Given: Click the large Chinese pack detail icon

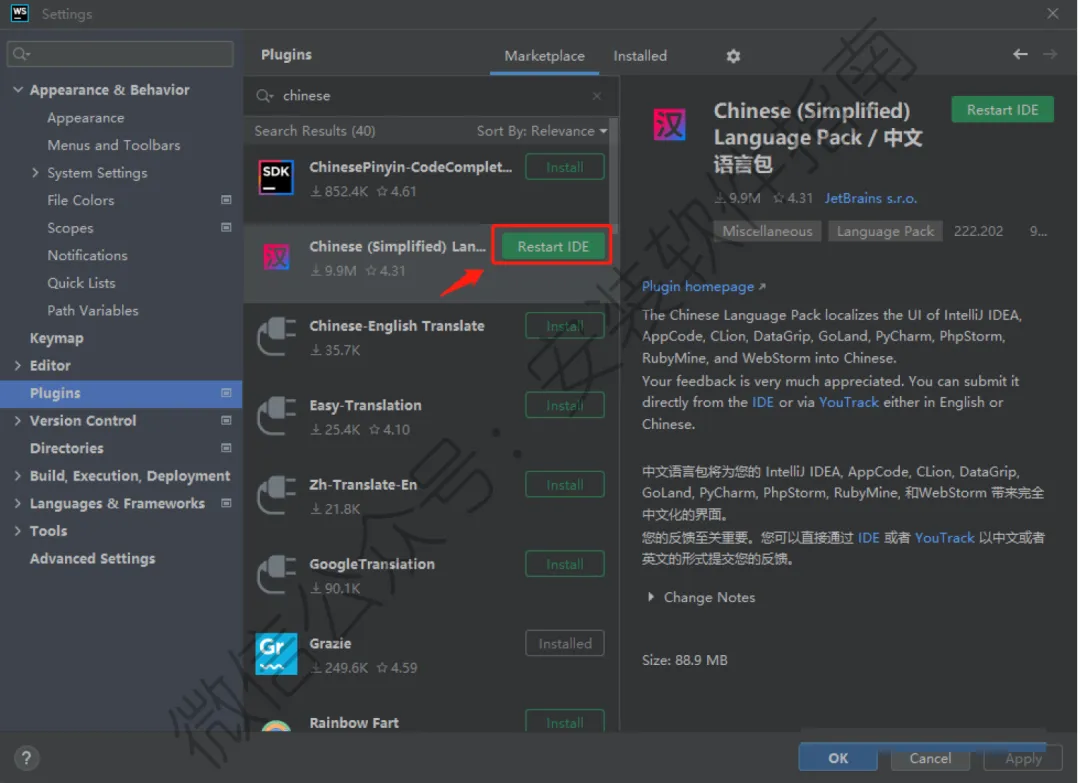Looking at the screenshot, I should pos(669,125).
